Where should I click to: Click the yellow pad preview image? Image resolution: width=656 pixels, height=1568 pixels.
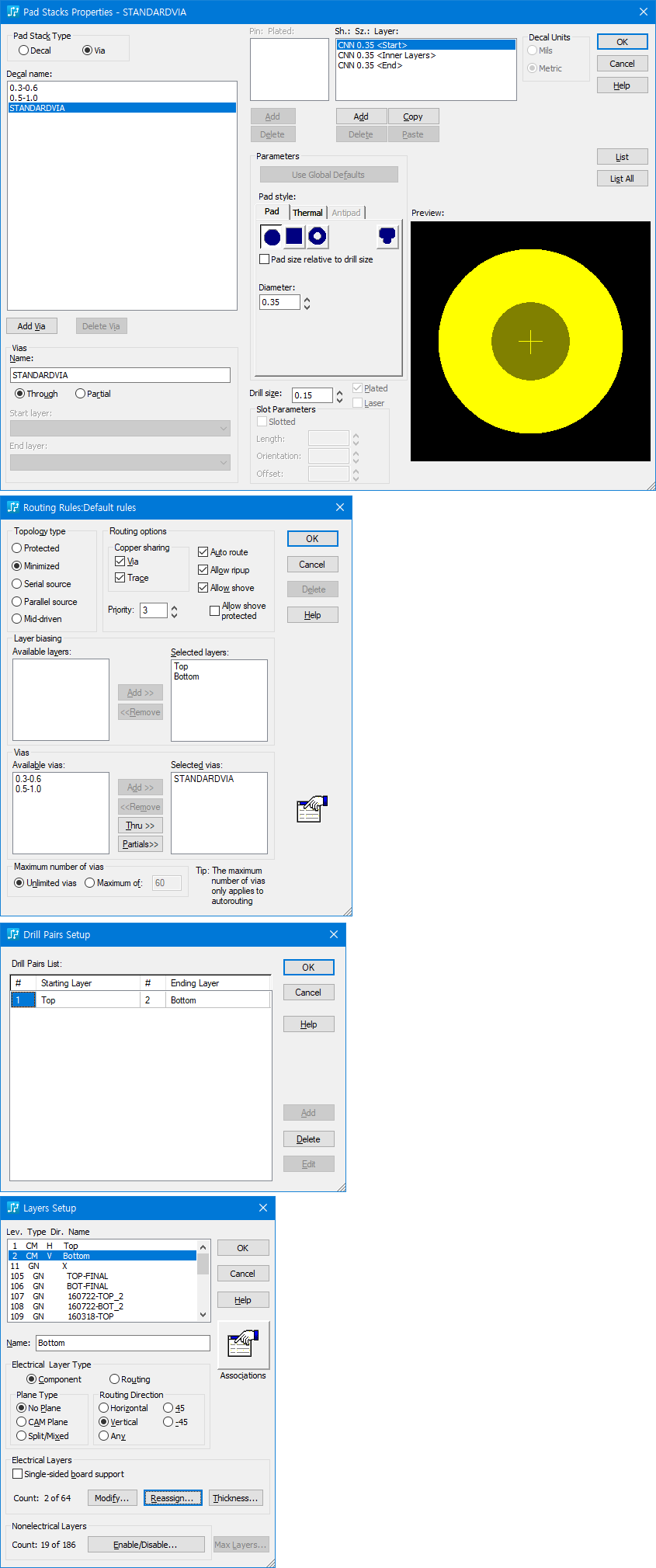tap(530, 342)
